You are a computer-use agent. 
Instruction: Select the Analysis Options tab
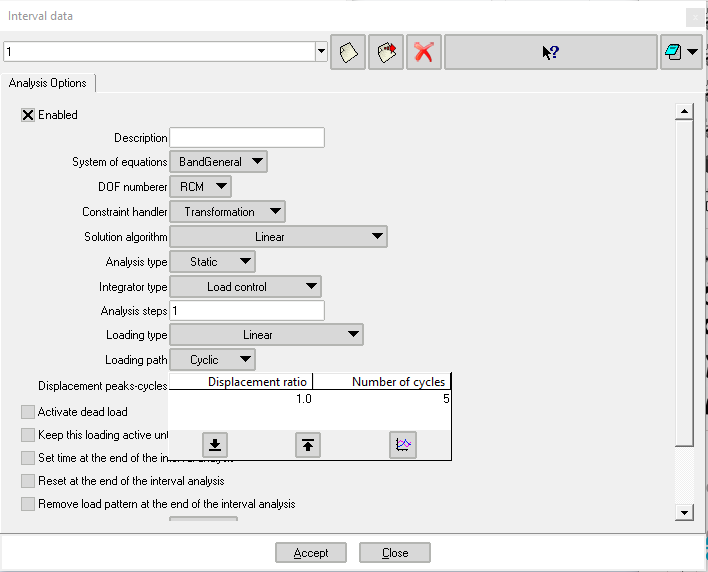coord(48,83)
